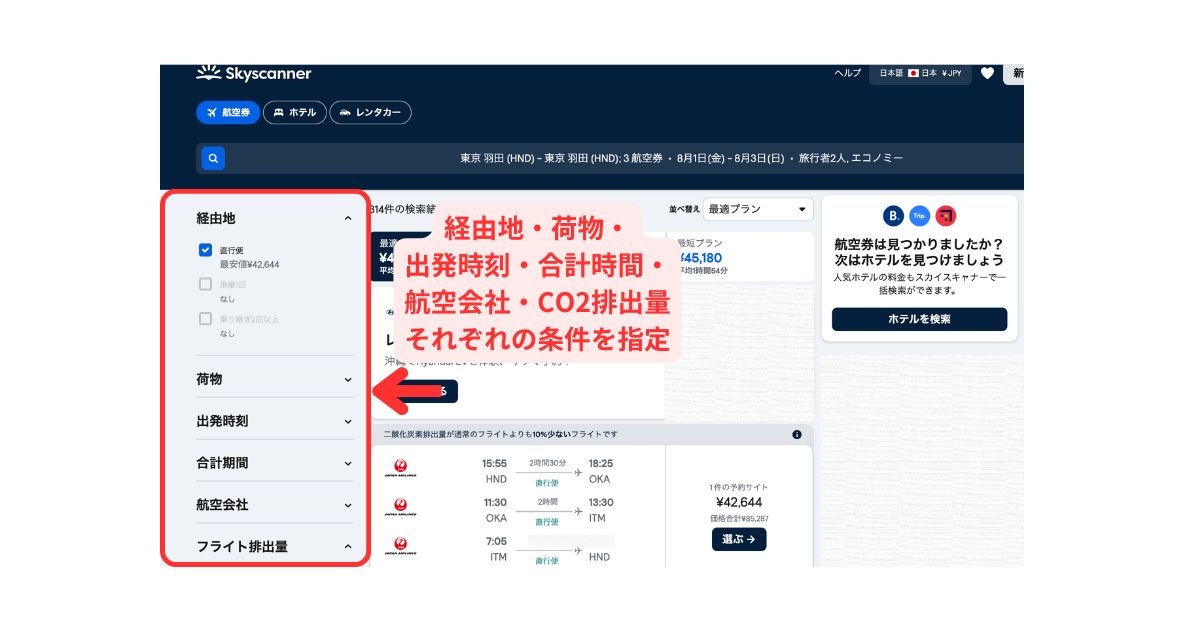Edit the search summary 東京 羽田 (HND) bar
This screenshot has height=630, width=1200.
point(610,158)
